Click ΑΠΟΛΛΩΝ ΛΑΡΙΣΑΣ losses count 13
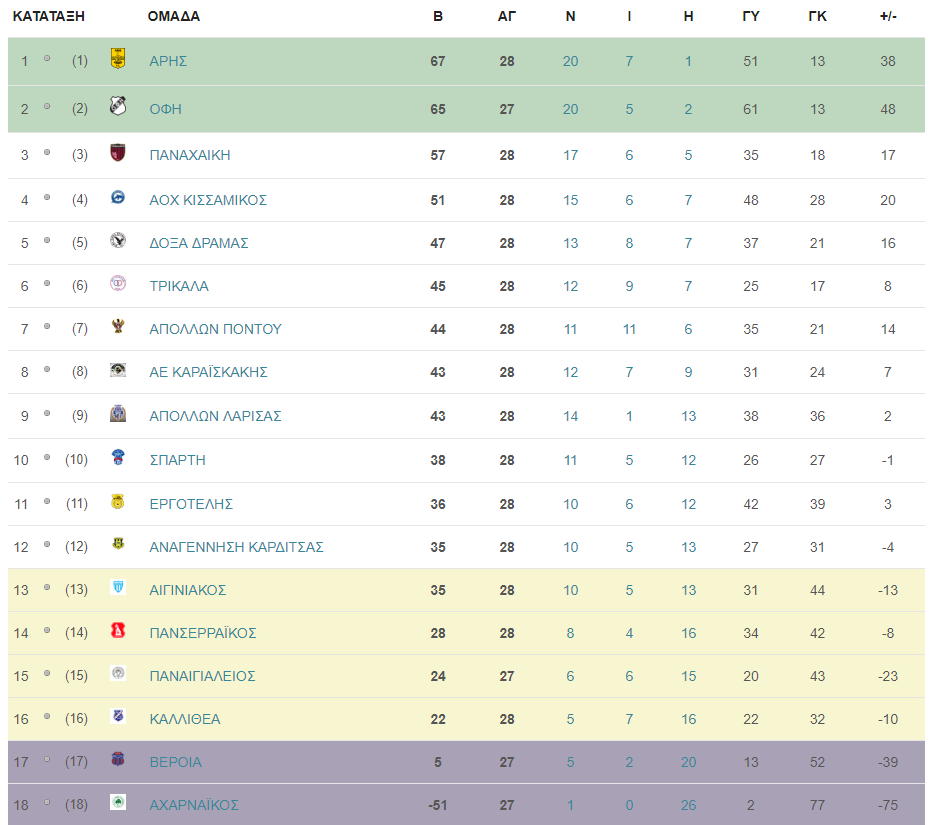Image resolution: width=935 pixels, height=825 pixels. click(689, 416)
